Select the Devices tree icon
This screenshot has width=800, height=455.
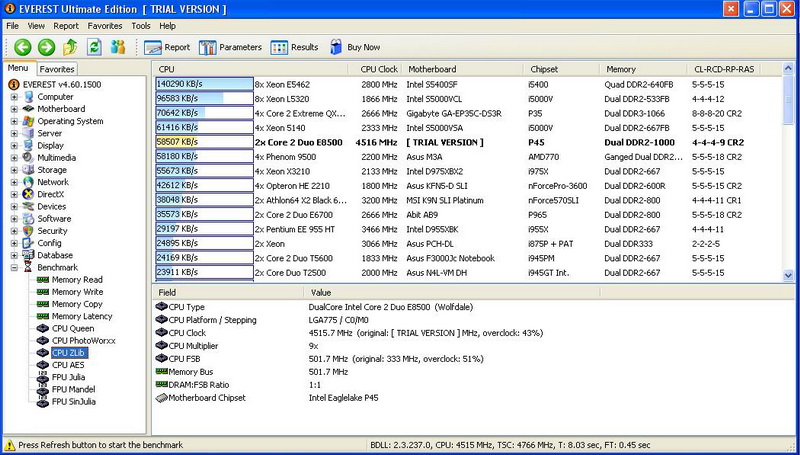[x=28, y=207]
